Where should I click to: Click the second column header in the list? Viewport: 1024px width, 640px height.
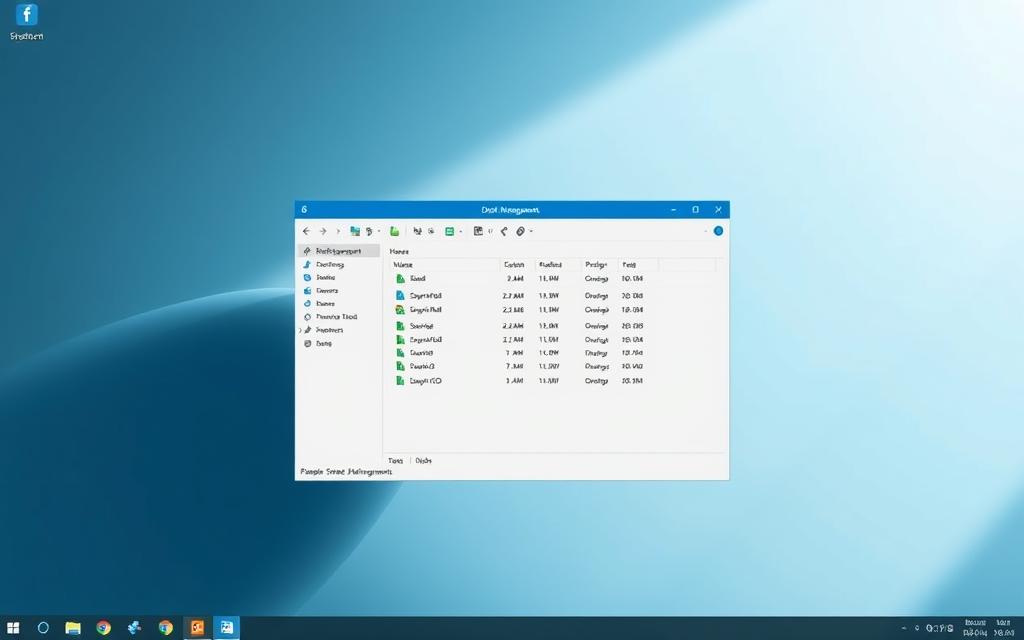click(x=514, y=265)
